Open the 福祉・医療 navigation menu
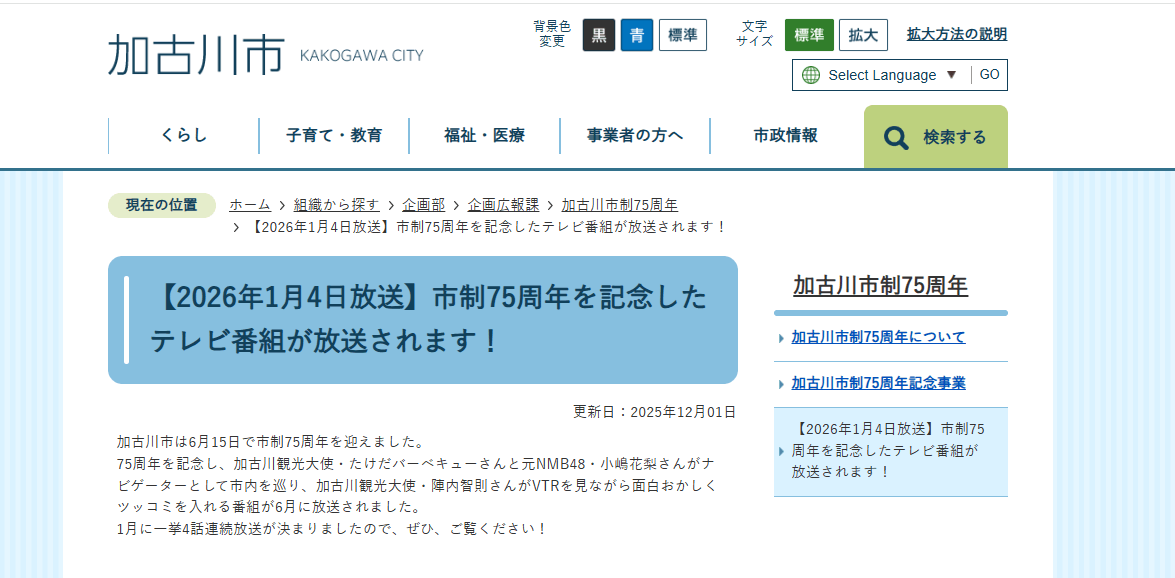Screen dimensions: 1175x578 [x=484, y=136]
